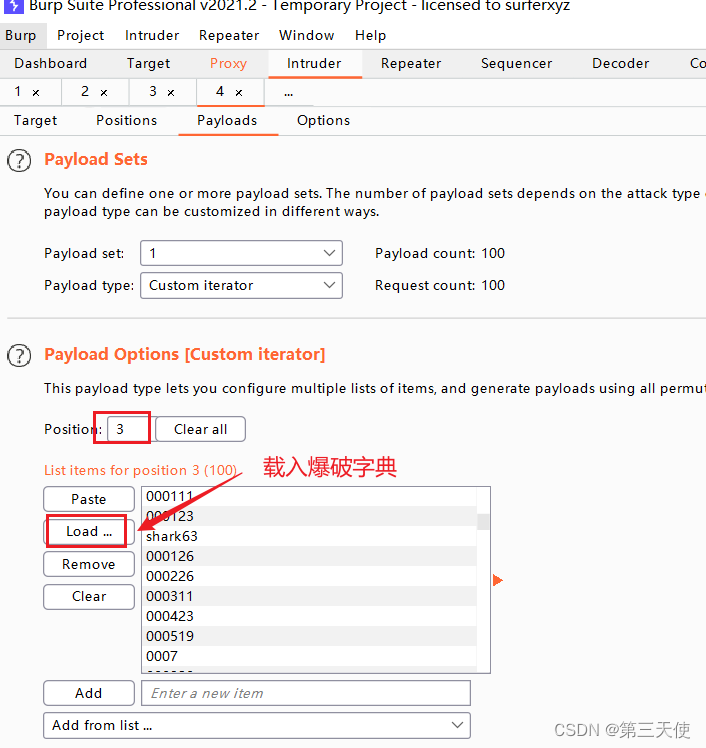Select list item shark63
This screenshot has height=748, width=706.
tap(309, 536)
